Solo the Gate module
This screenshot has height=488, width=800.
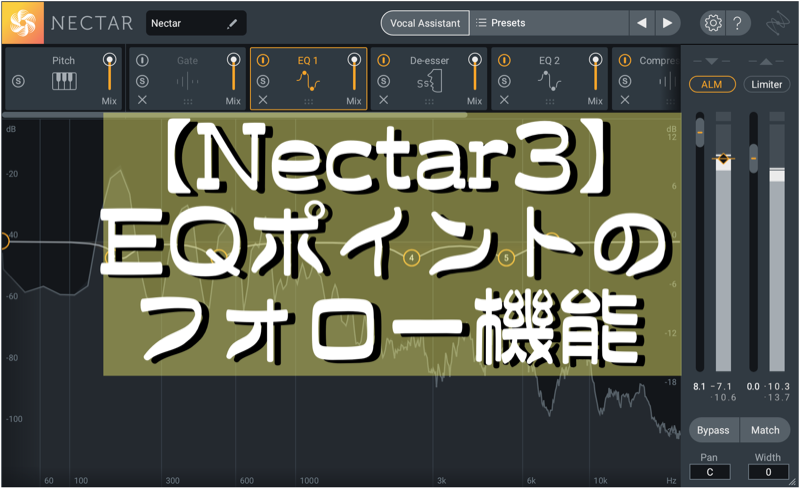click(142, 81)
